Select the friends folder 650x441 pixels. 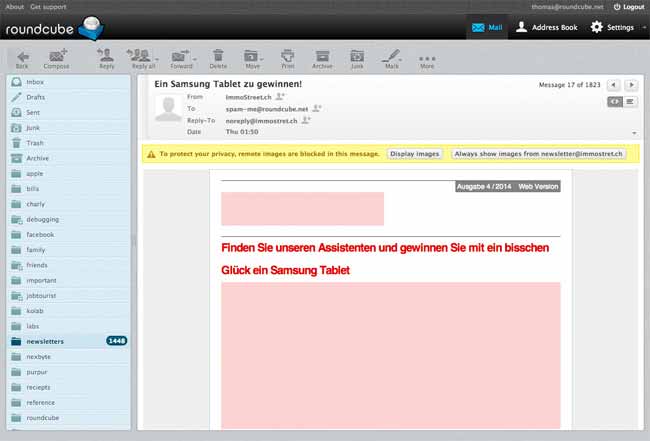coord(68,265)
